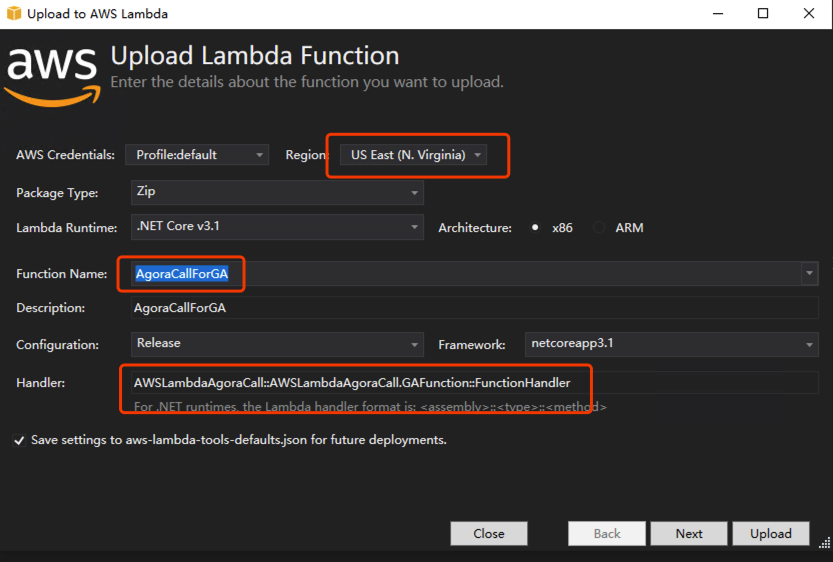
Task: Open the Region dropdown showing US East
Action: pyautogui.click(x=413, y=155)
